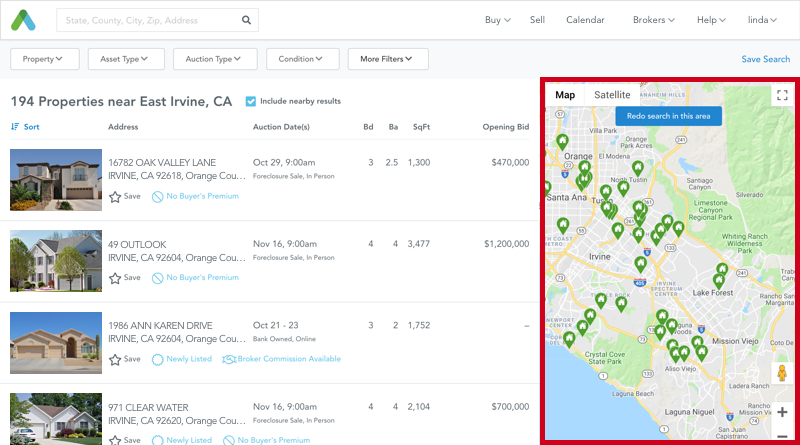Click star Save icon for 49 Outlook

(x=115, y=278)
